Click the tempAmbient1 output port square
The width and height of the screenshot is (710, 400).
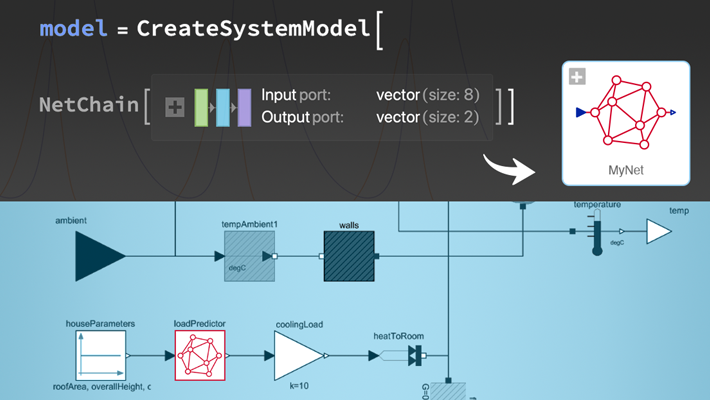click(274, 256)
